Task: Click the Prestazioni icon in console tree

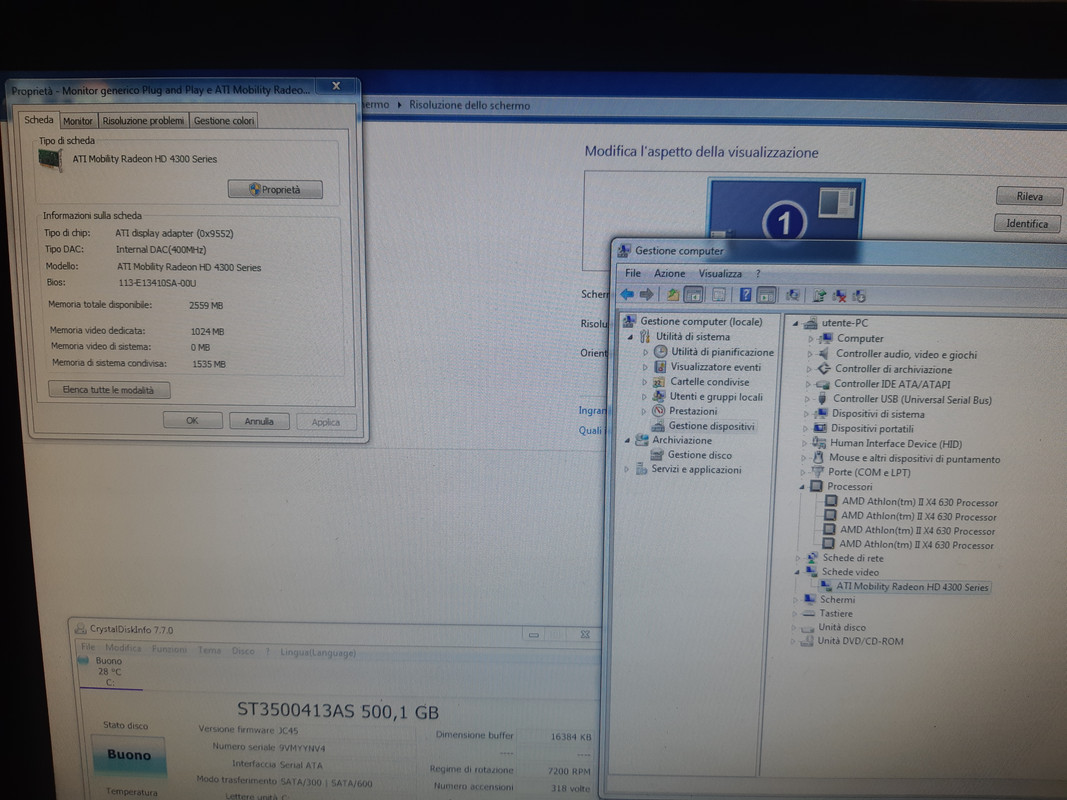Action: point(658,411)
